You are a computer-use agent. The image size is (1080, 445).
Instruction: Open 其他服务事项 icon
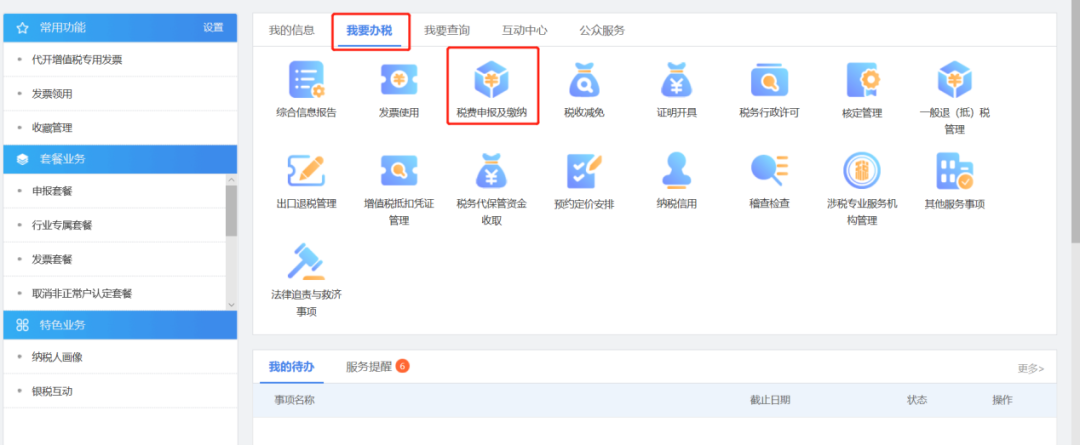pyautogui.click(x=954, y=172)
